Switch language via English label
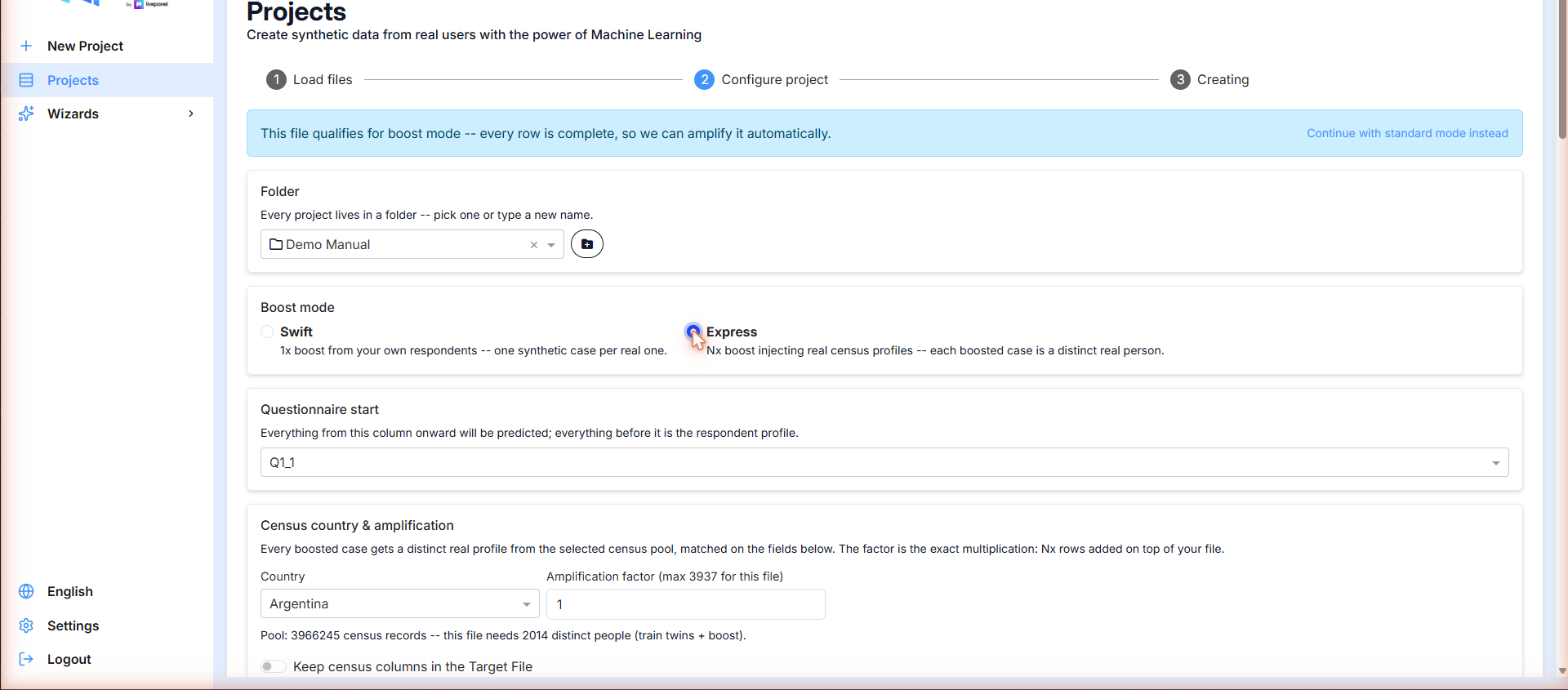Image resolution: width=1568 pixels, height=690 pixels. click(70, 591)
